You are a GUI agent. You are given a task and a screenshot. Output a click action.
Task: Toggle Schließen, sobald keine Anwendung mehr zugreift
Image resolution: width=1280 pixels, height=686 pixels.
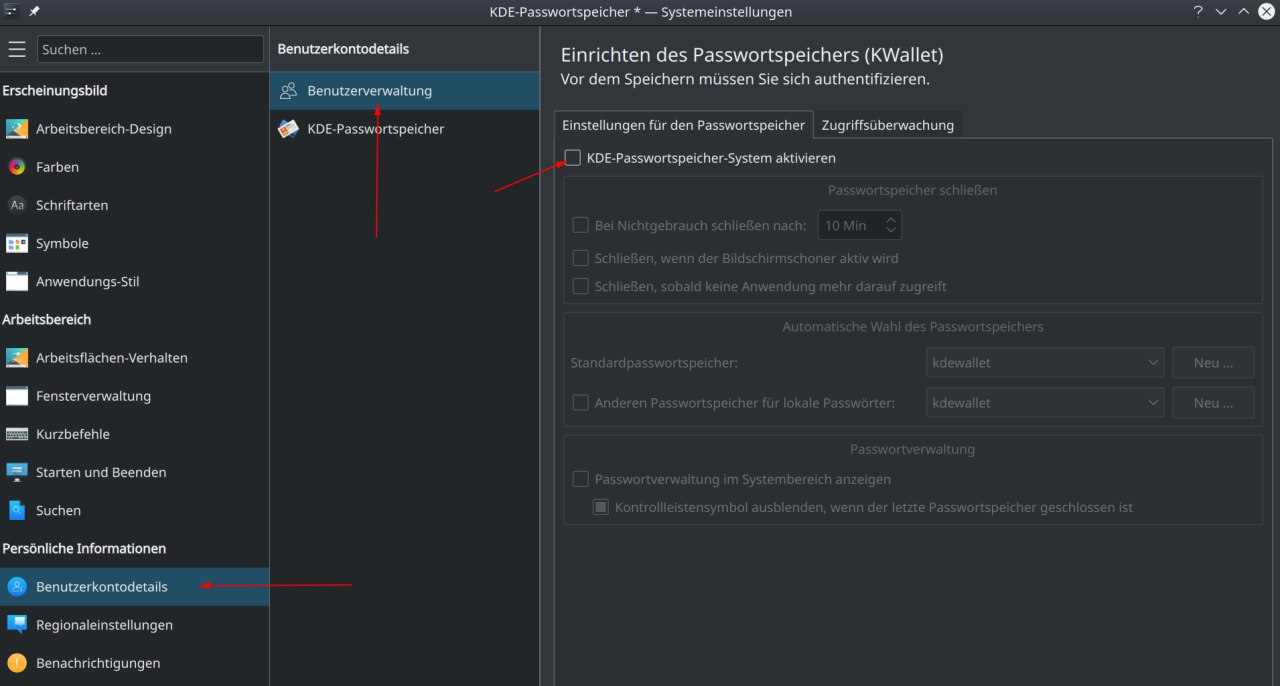pyautogui.click(x=580, y=286)
